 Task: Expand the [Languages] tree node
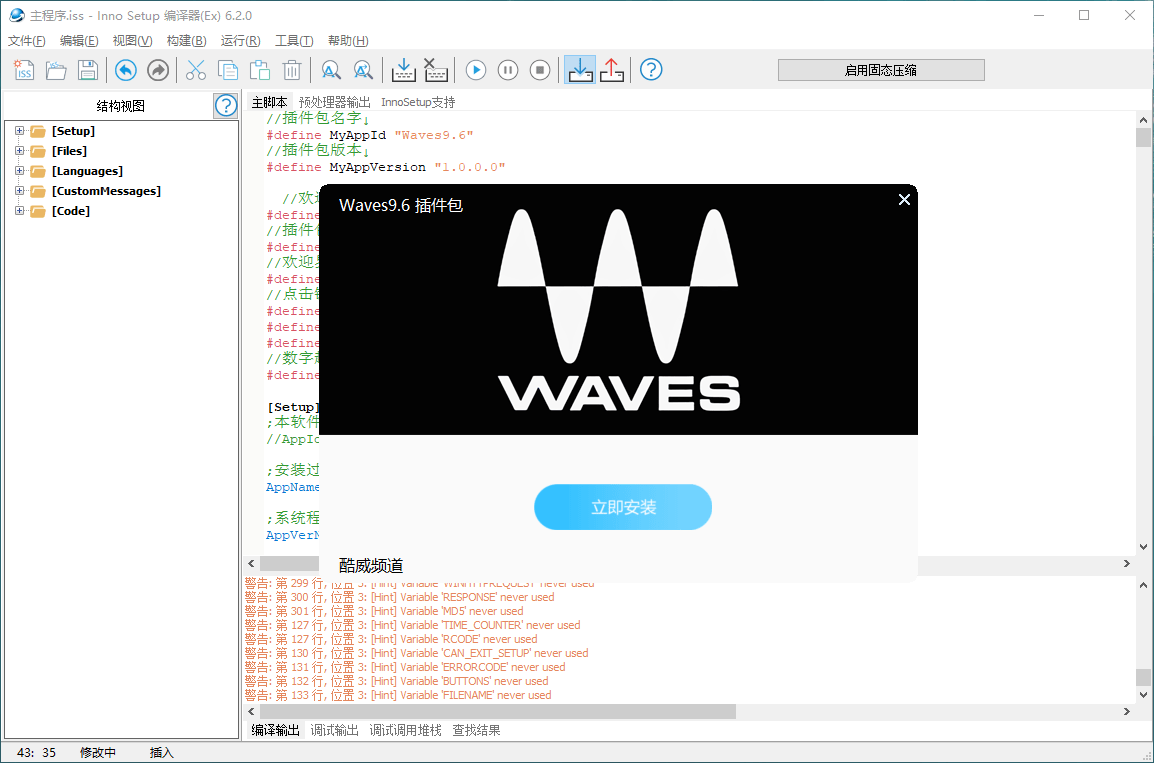(x=19, y=170)
